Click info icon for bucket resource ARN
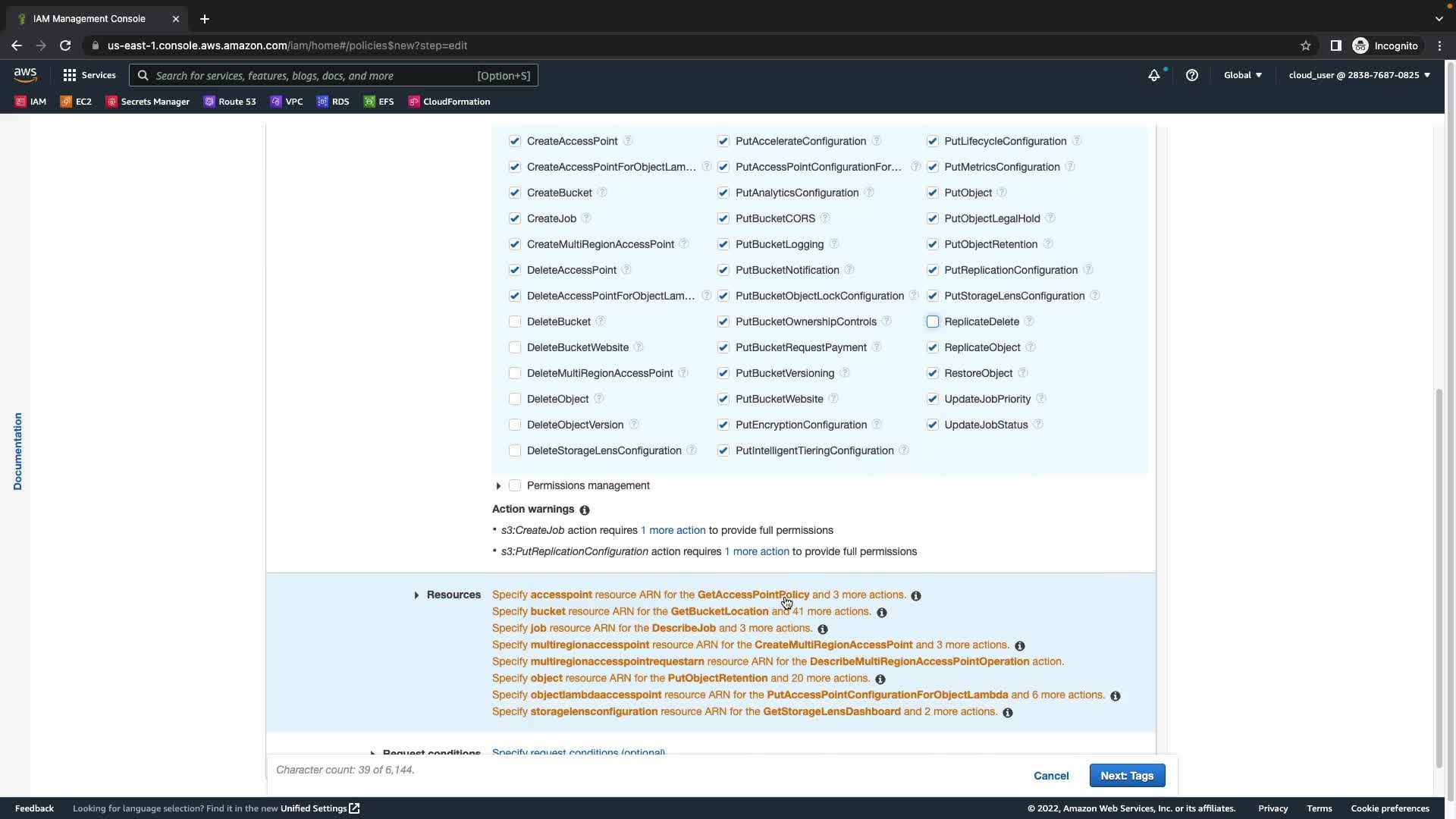This screenshot has width=1456, height=819. click(881, 613)
